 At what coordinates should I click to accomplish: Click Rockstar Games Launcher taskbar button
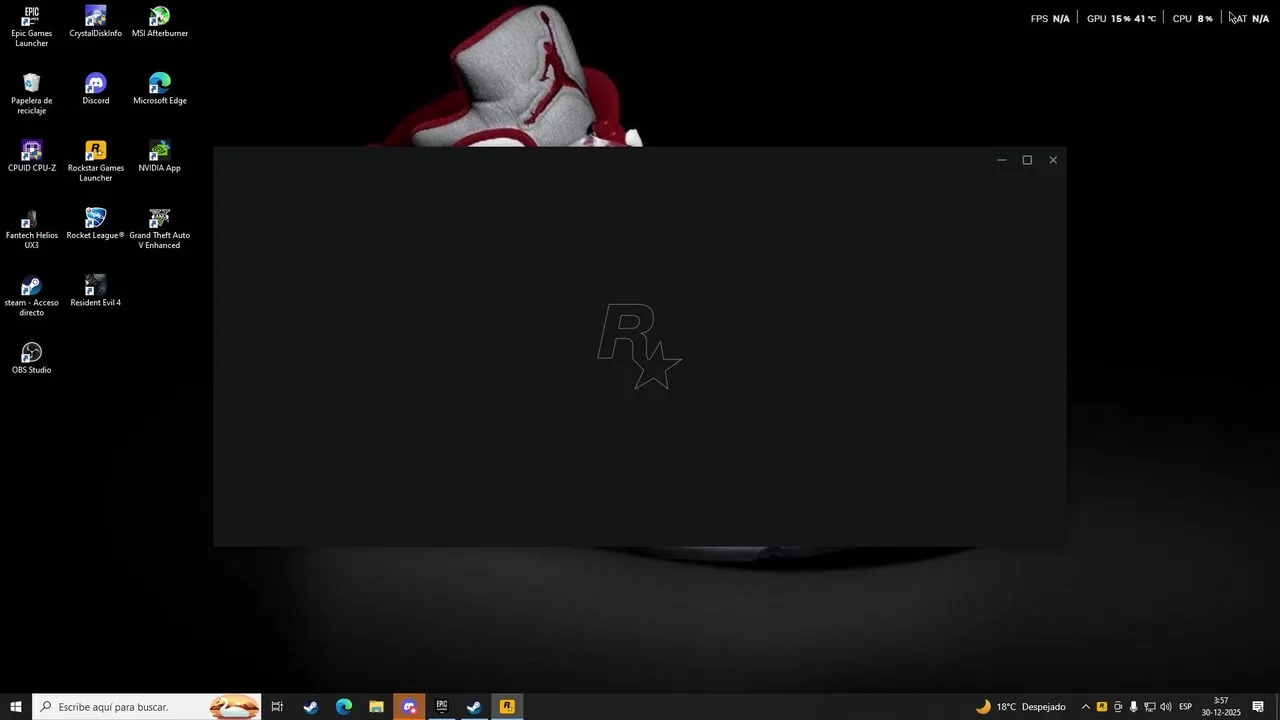[507, 707]
